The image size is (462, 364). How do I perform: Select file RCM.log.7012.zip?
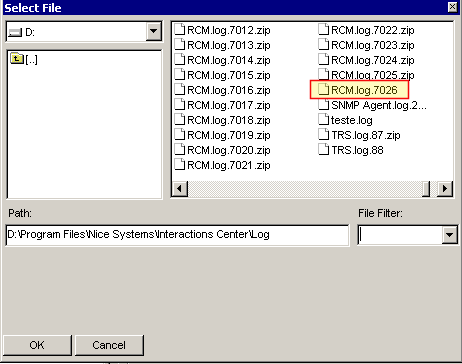click(223, 30)
